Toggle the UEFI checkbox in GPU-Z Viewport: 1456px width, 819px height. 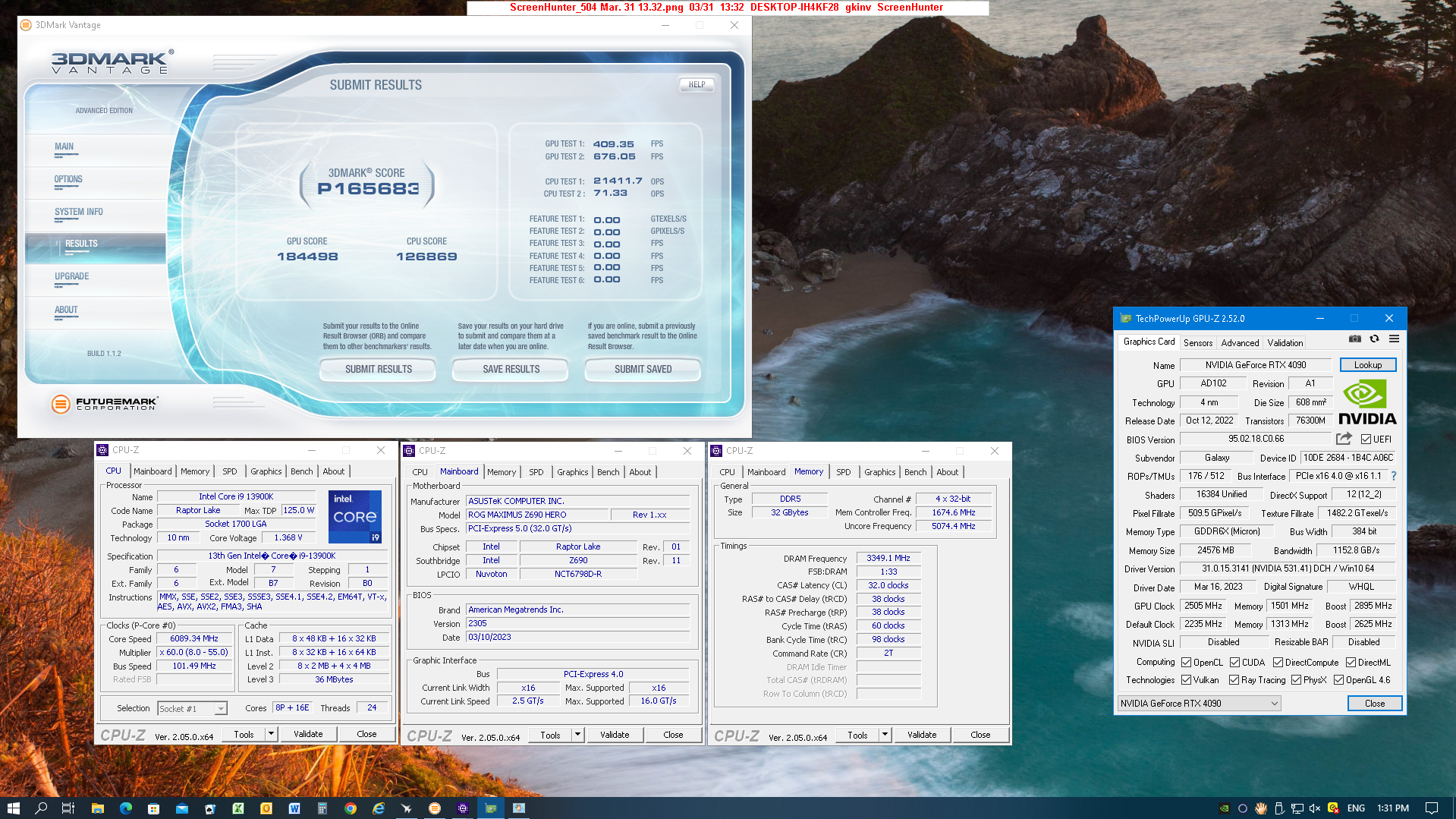tap(1366, 439)
